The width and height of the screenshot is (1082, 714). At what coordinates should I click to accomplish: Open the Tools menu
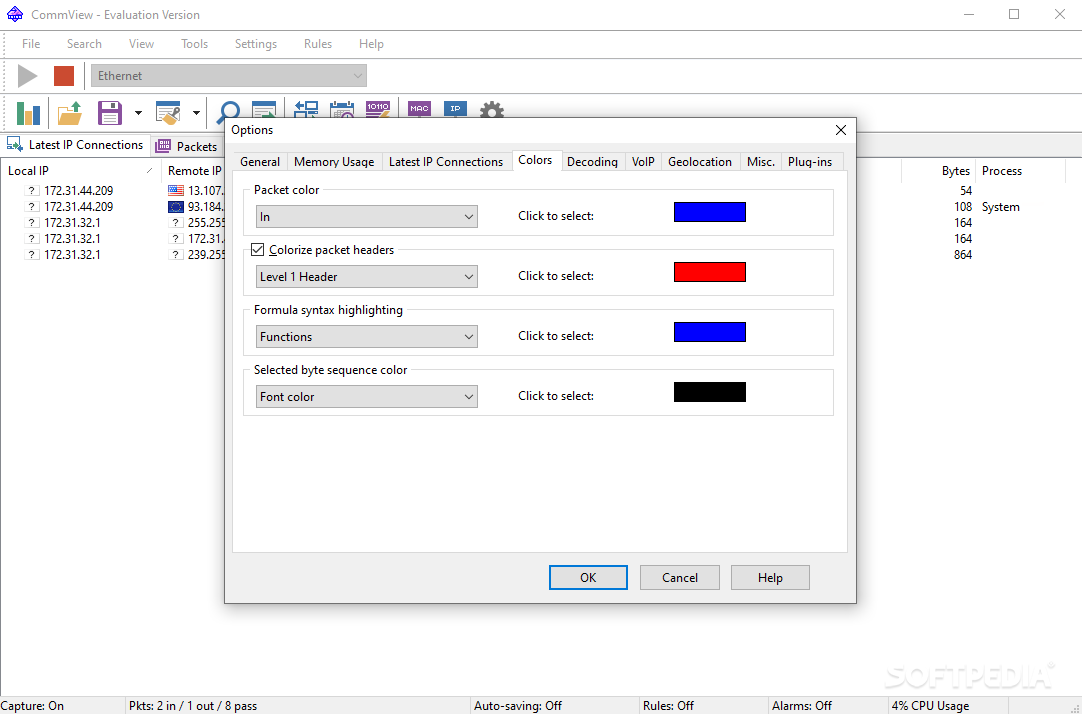[195, 43]
